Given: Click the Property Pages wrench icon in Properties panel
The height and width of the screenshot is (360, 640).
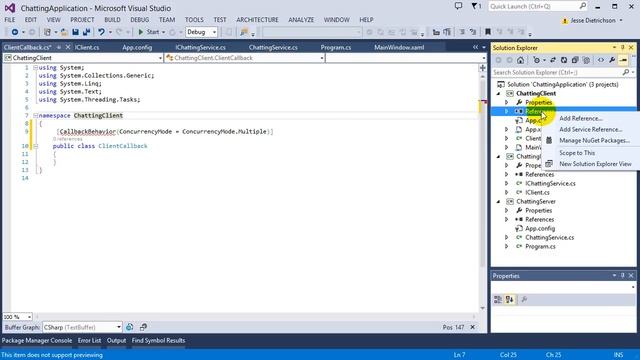Looking at the screenshot, I should [524, 300].
